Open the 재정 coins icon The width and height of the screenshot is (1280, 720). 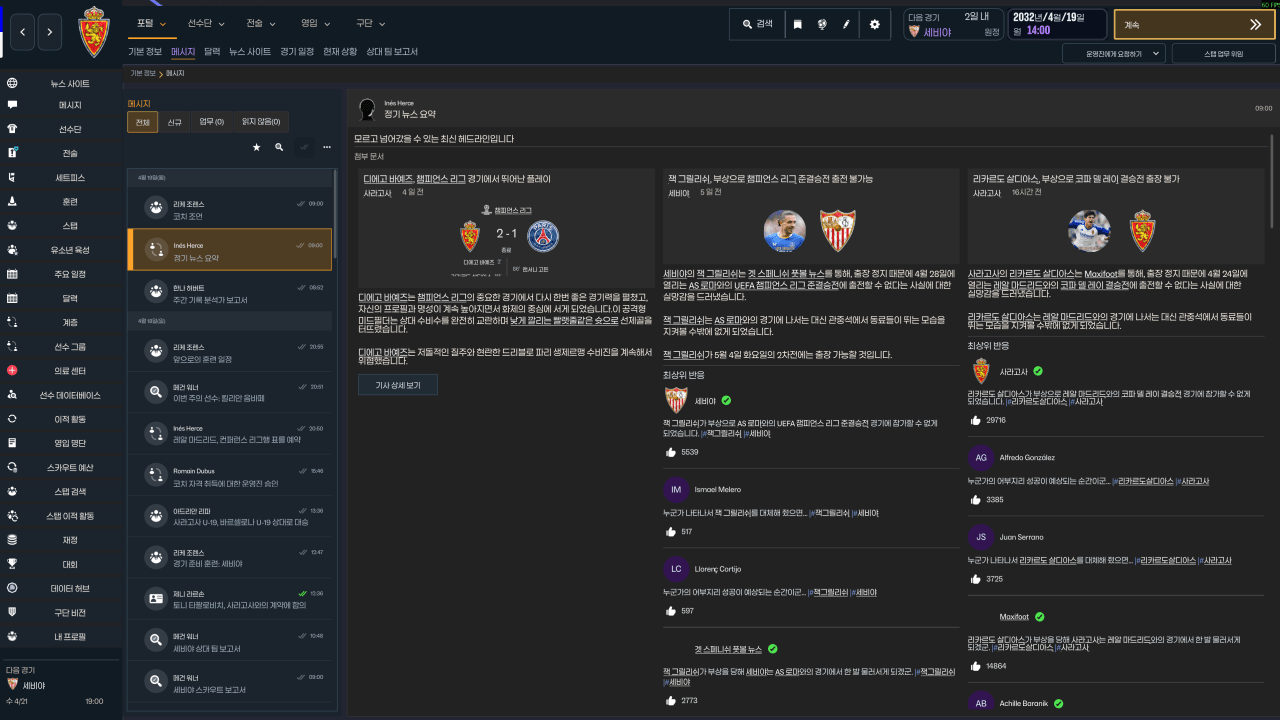pos(12,540)
